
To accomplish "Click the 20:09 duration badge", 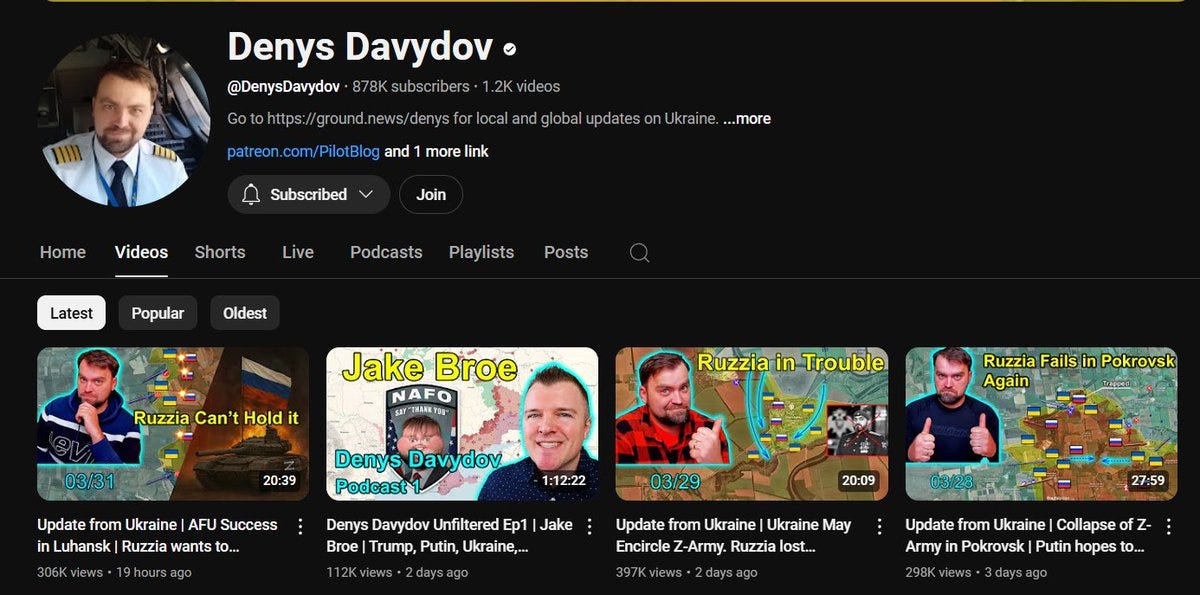I will [x=858, y=481].
